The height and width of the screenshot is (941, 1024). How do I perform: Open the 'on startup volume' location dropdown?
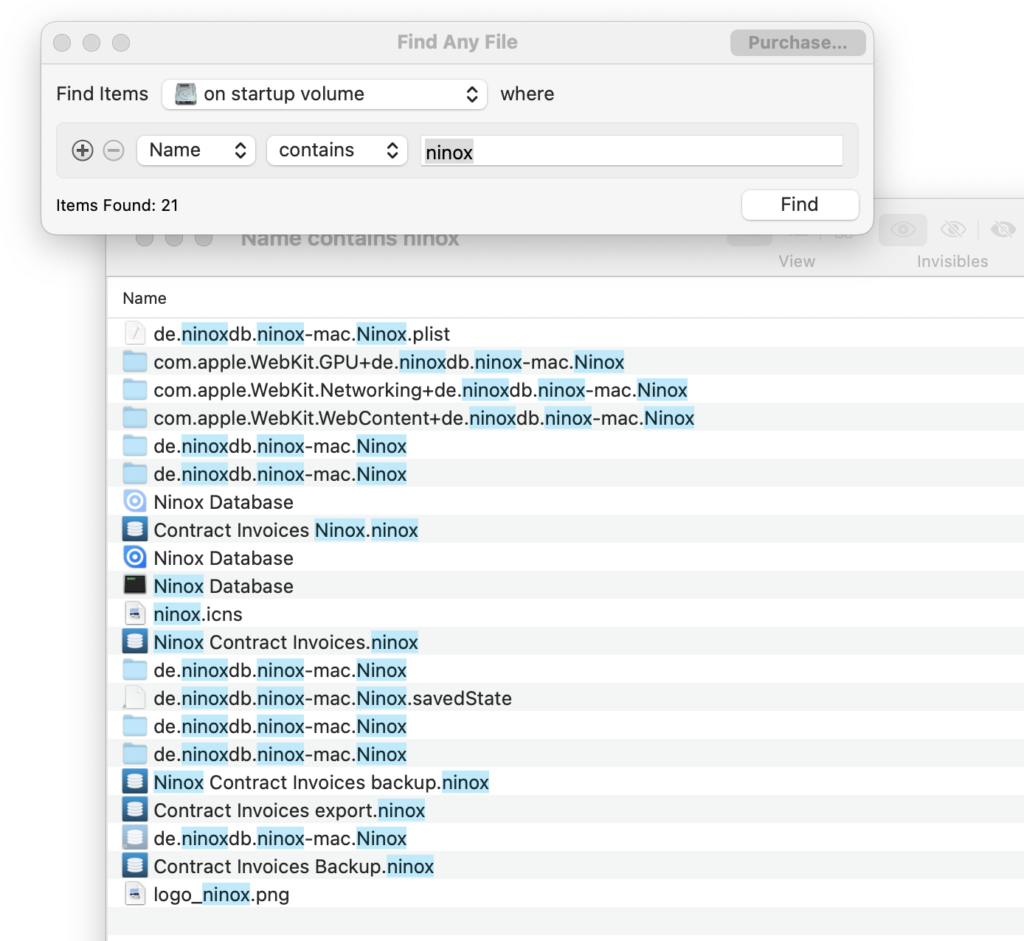click(325, 94)
